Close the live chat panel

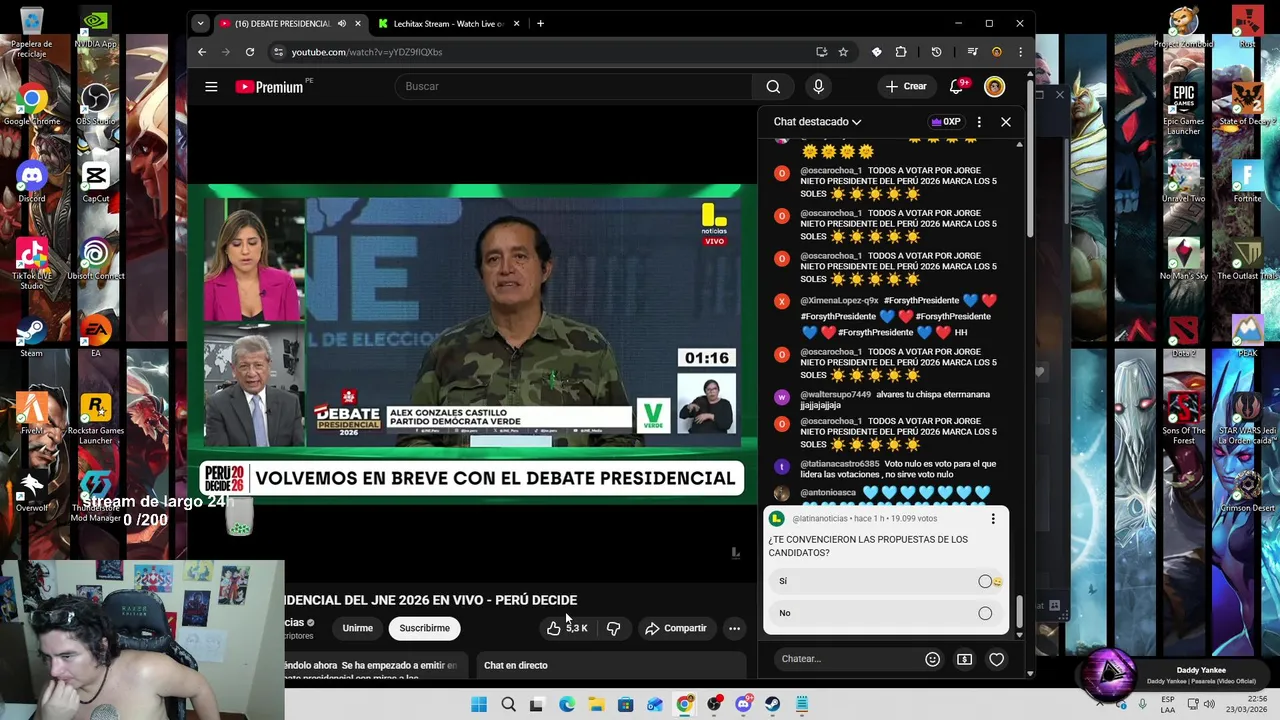point(1006,122)
